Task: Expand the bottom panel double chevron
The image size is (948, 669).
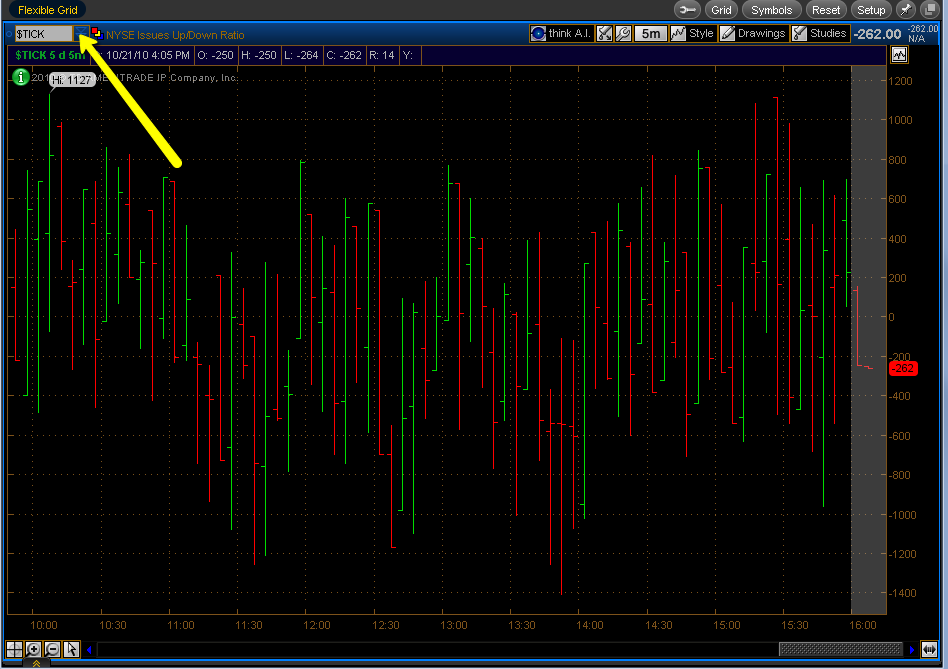Action: click(x=36, y=664)
